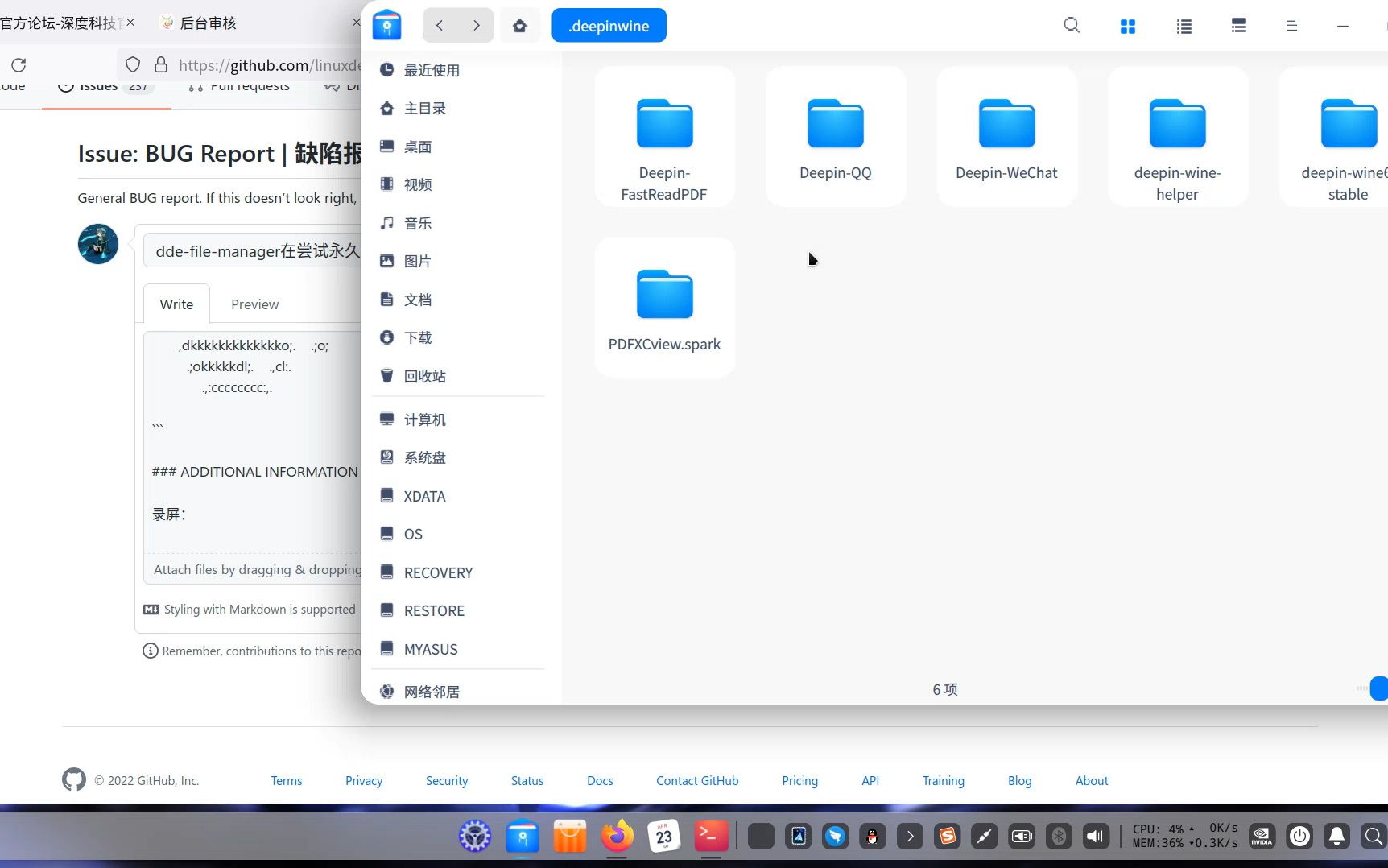The image size is (1388, 868).
Task: Switch to the Preview tab
Action: [254, 304]
